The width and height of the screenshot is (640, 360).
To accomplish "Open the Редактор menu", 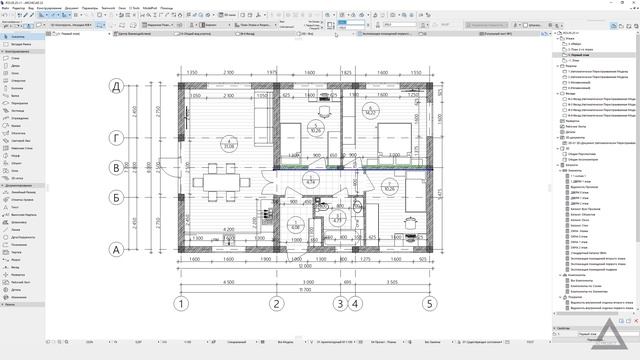I will point(19,8).
